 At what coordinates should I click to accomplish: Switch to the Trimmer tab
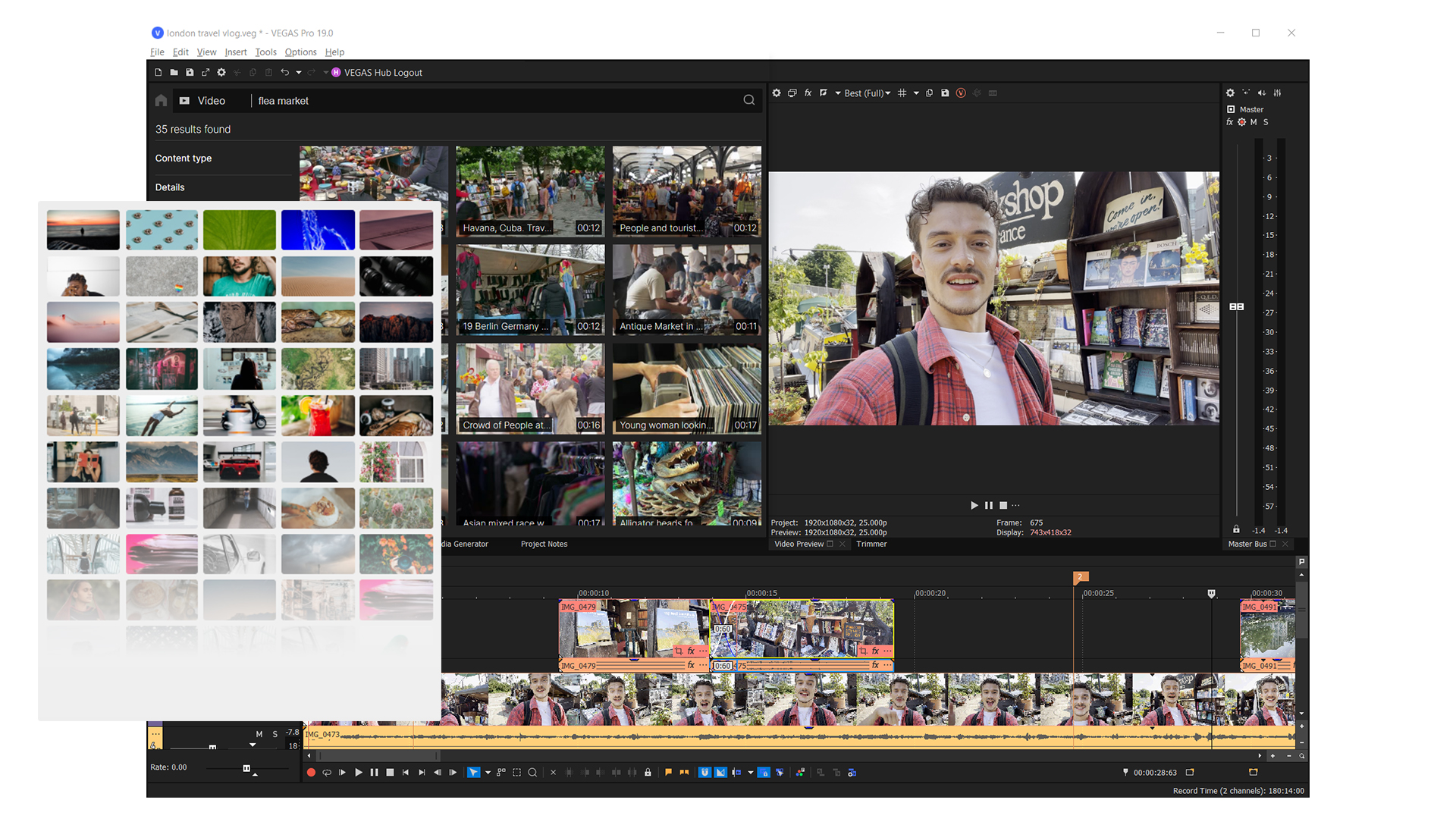point(871,544)
